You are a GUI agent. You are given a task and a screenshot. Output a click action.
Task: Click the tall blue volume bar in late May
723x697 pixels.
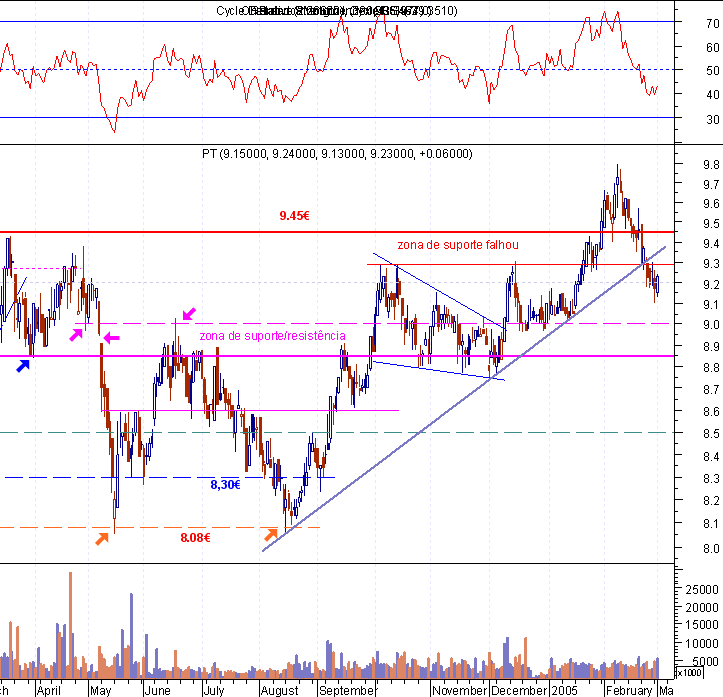point(131,636)
